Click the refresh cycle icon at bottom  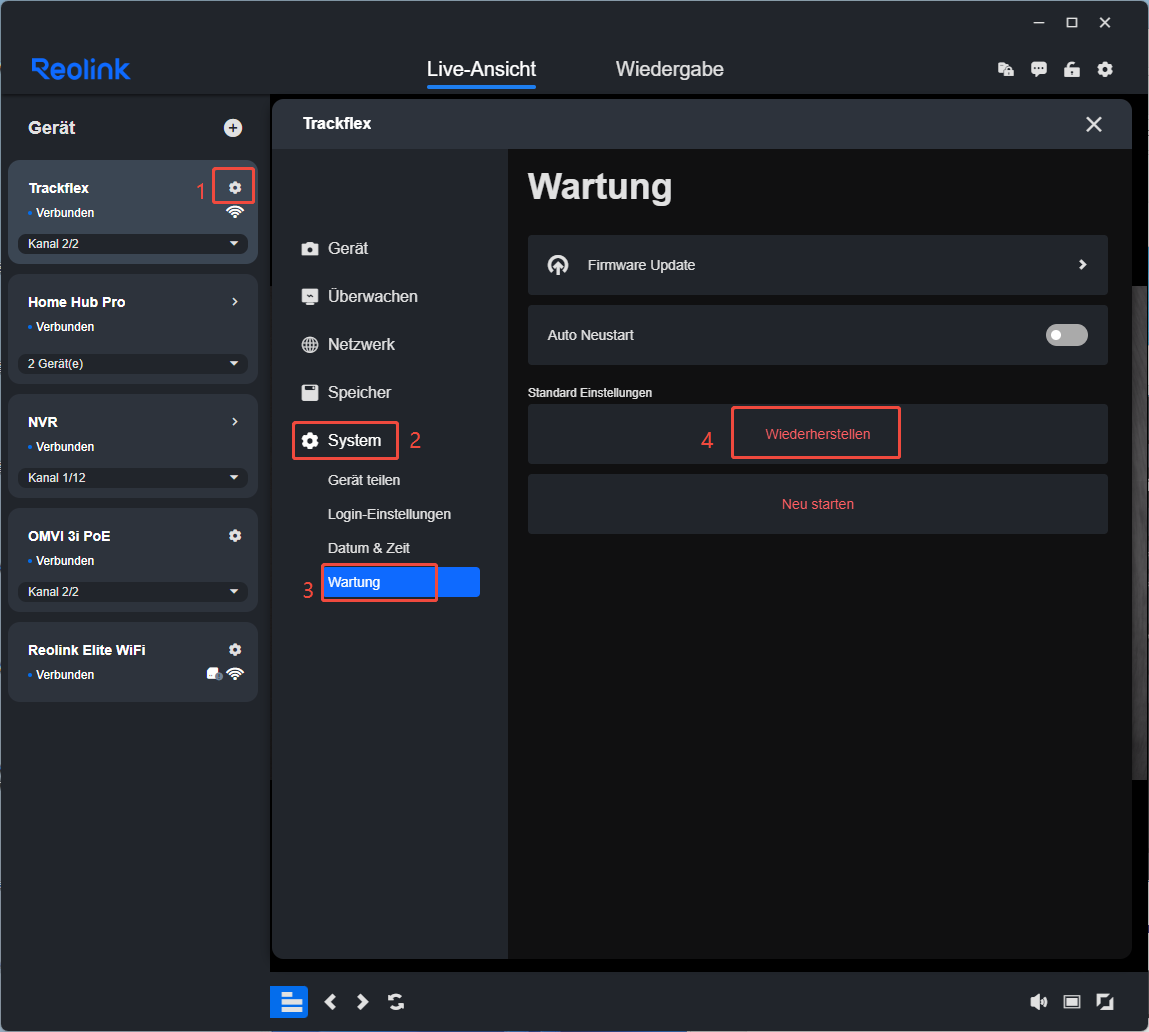click(396, 1001)
